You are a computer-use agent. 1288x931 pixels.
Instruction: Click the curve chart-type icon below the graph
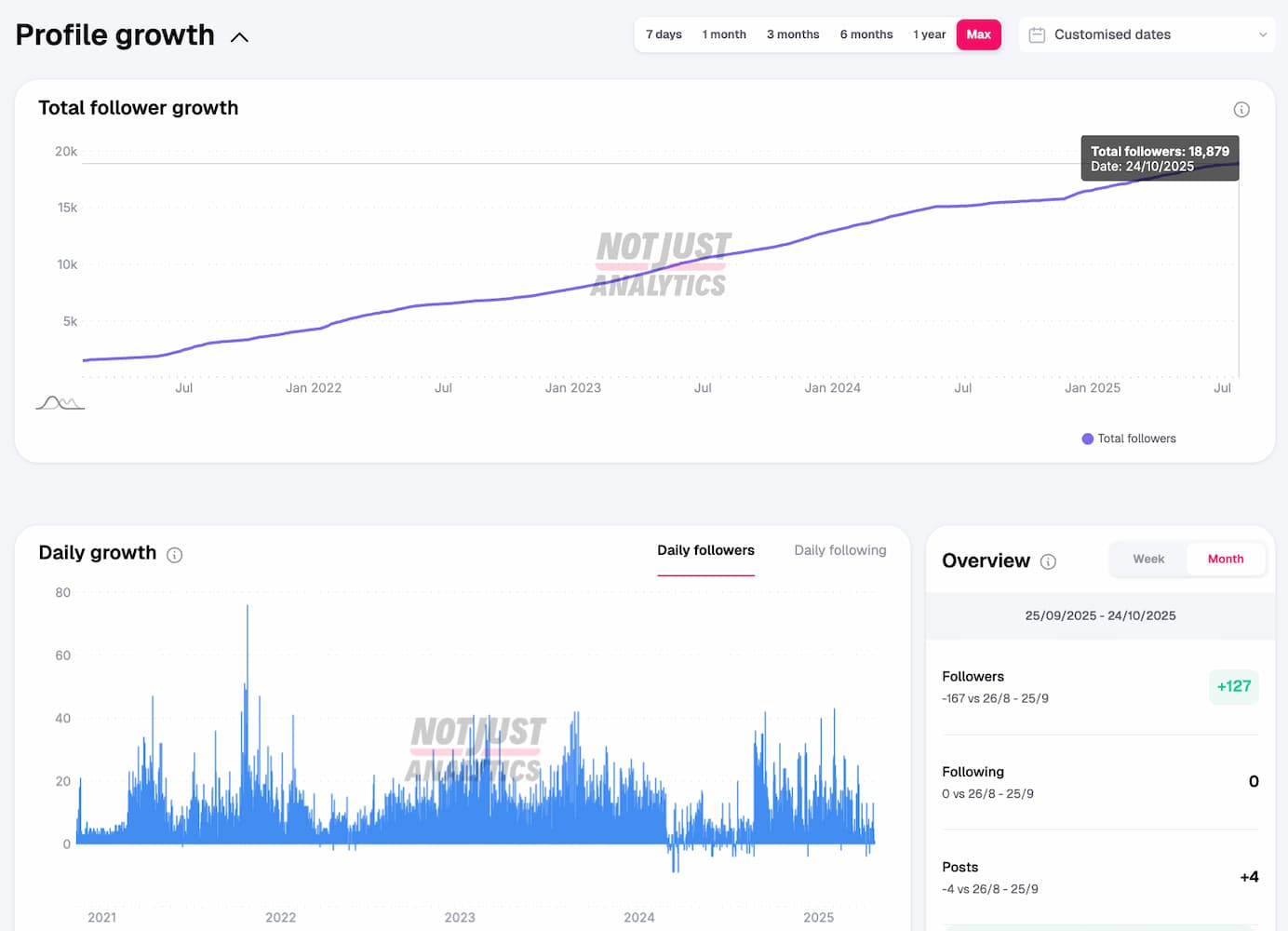point(60,403)
